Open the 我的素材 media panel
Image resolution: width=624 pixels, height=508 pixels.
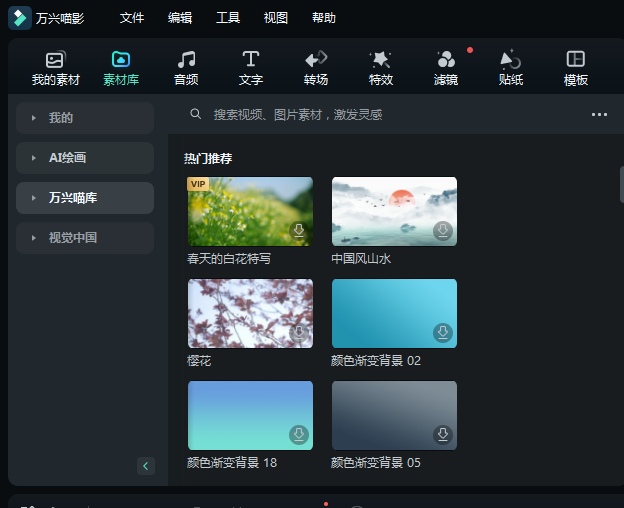click(55, 68)
